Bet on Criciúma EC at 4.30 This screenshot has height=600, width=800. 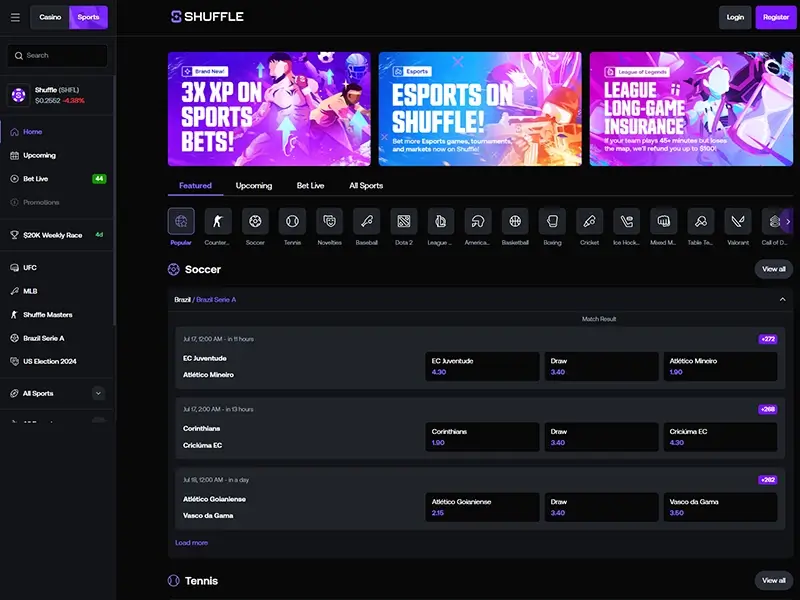pyautogui.click(x=720, y=437)
